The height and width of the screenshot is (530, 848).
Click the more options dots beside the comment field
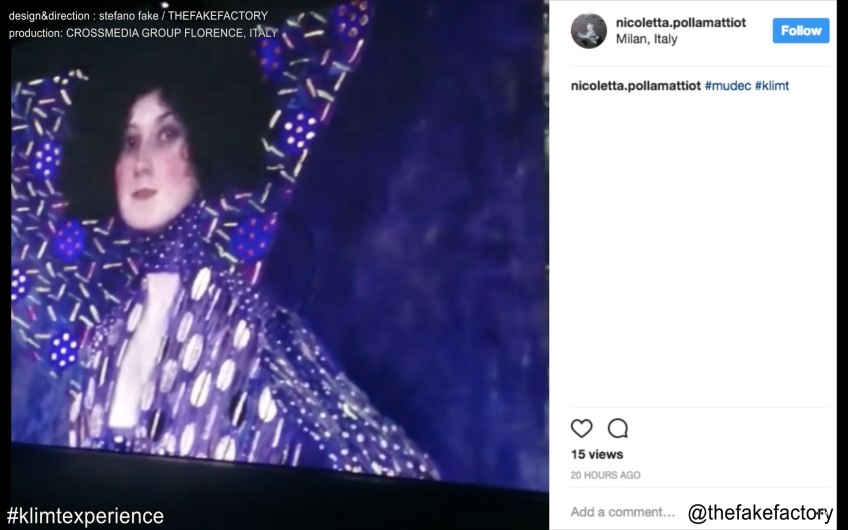coord(823,512)
